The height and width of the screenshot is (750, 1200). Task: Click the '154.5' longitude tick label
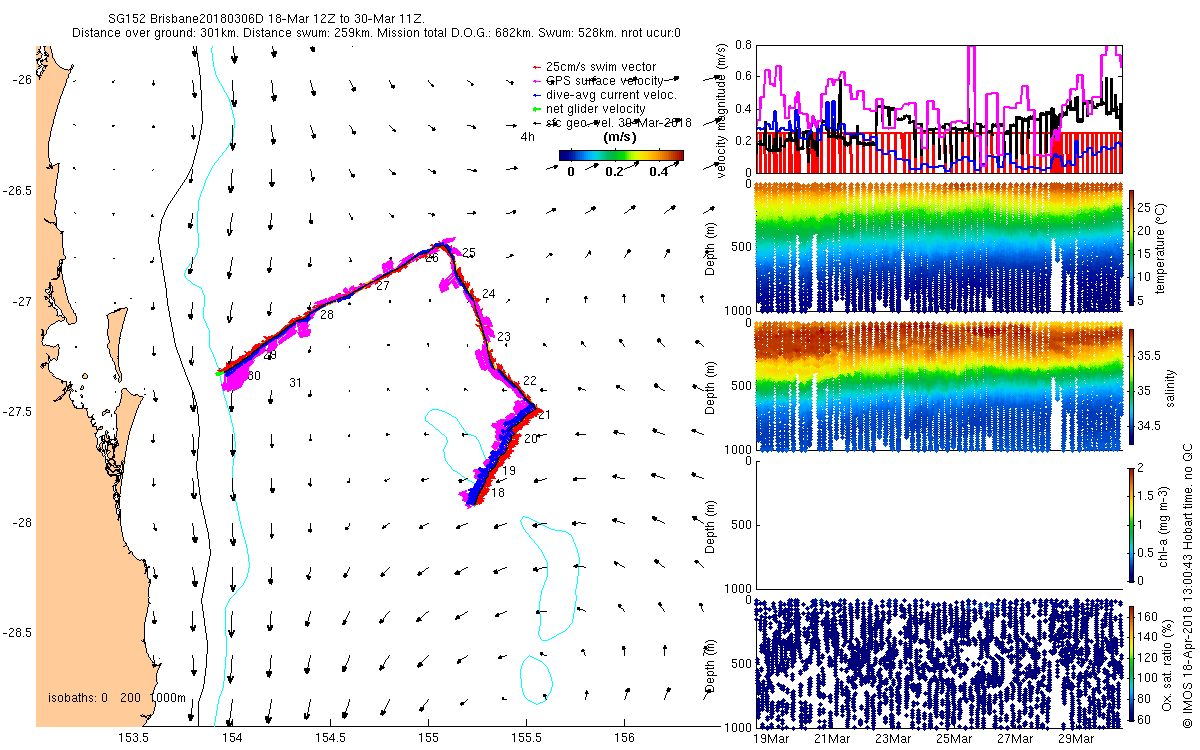[x=330, y=738]
